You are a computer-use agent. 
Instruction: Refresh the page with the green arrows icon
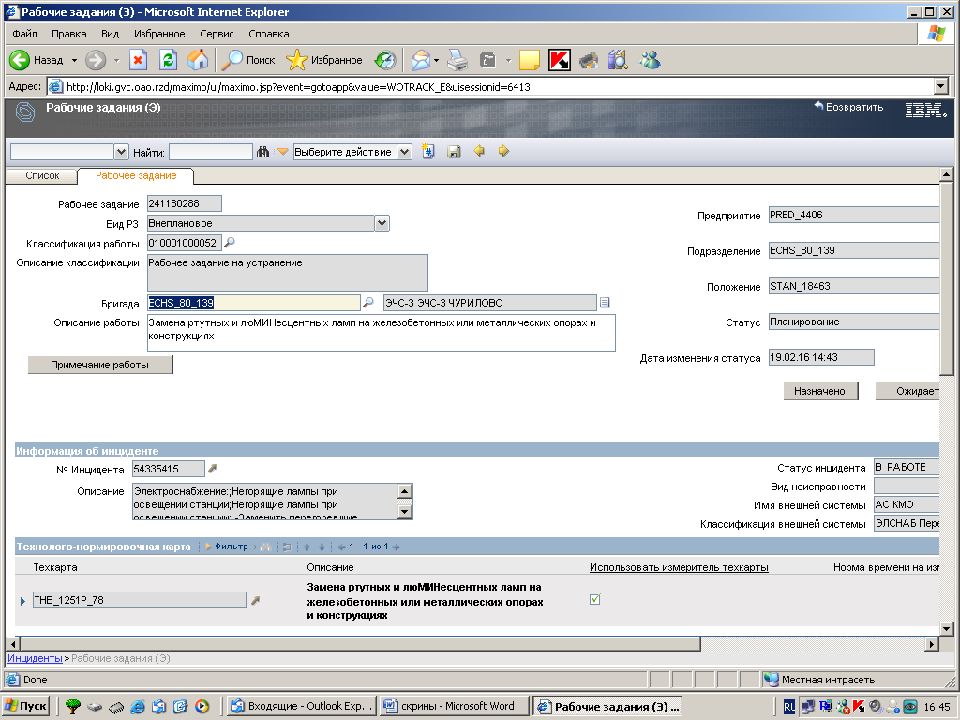168,60
